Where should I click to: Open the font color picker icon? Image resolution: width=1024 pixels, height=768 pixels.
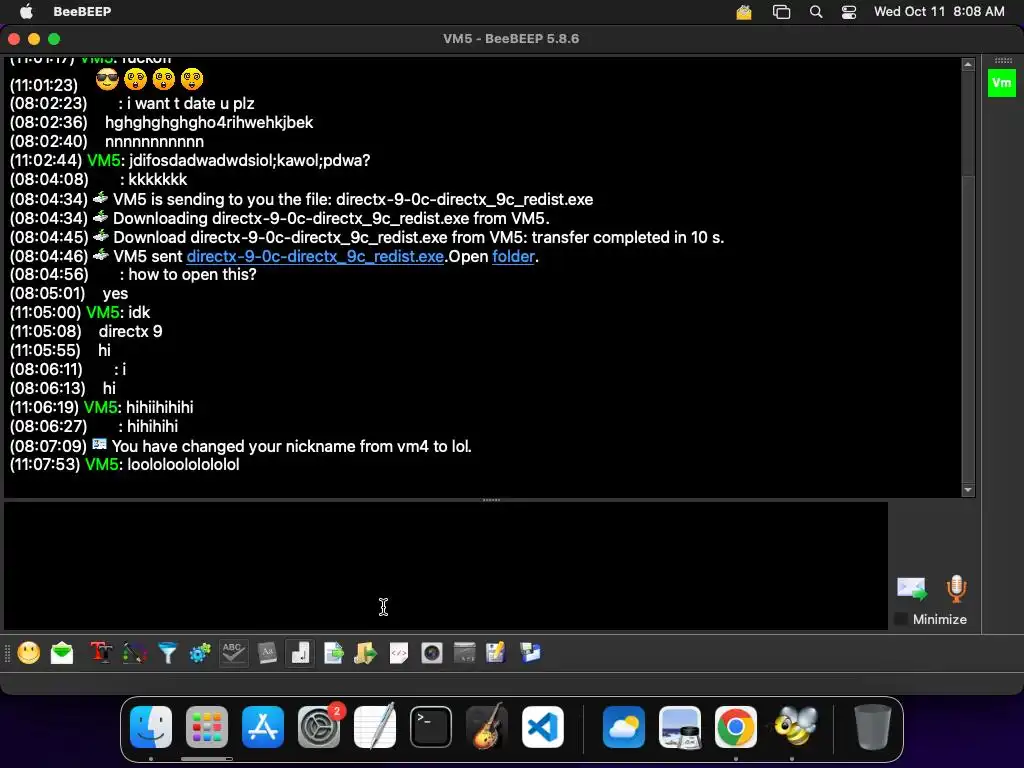(135, 652)
